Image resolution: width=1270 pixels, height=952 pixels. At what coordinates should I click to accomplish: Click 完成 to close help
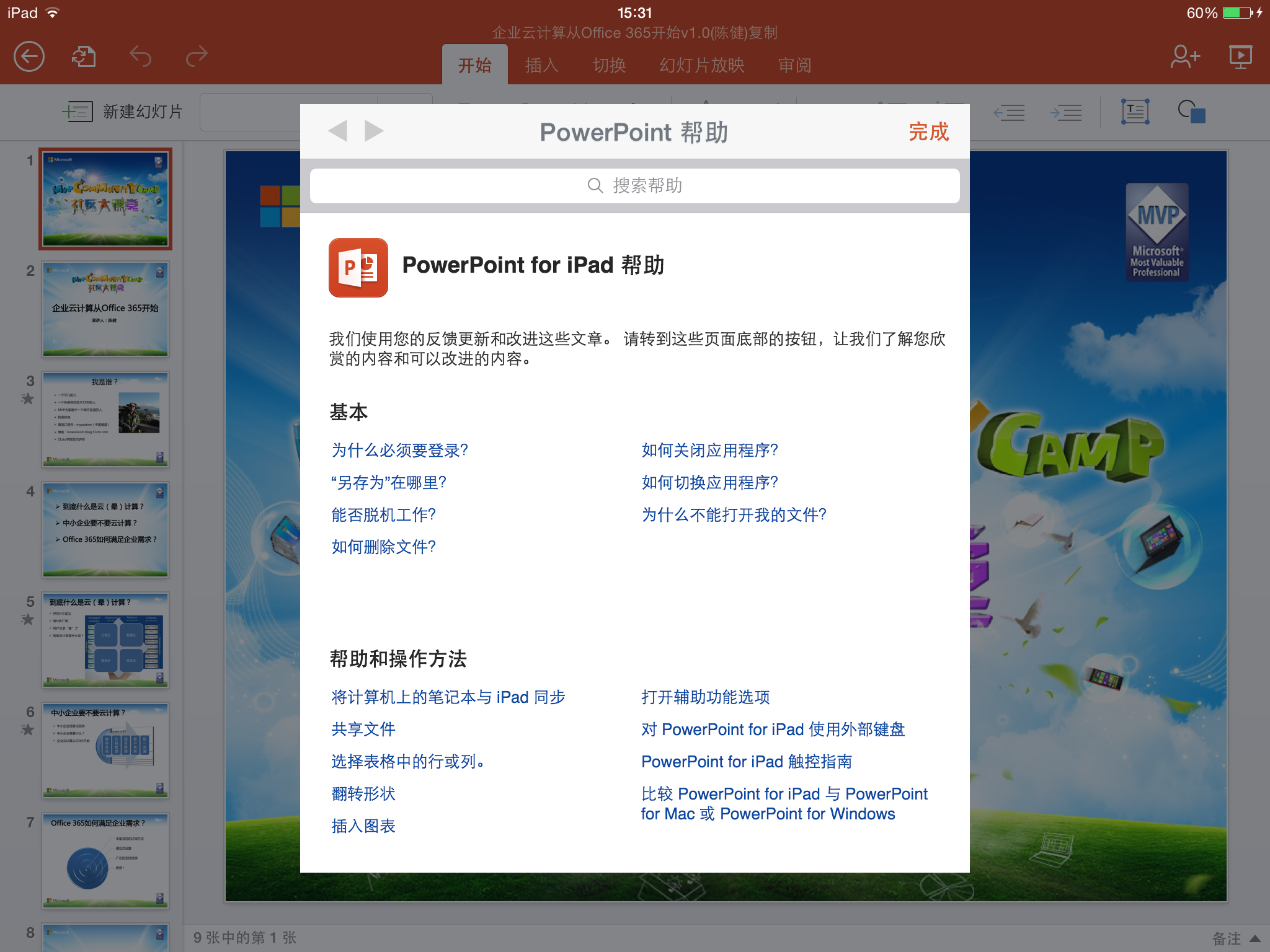[x=928, y=131]
